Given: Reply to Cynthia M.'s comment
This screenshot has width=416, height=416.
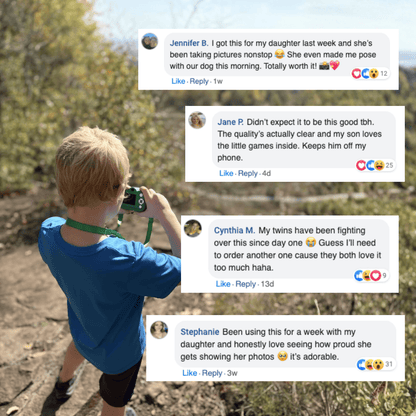Looking at the screenshot, I should [246, 284].
